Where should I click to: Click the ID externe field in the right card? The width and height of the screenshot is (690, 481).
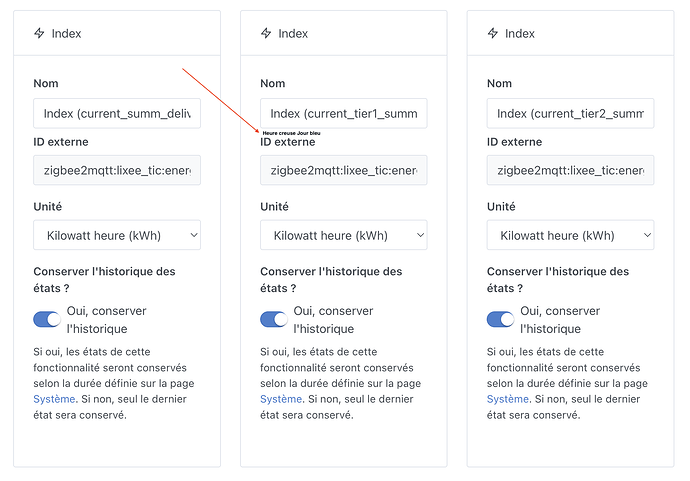tap(570, 171)
